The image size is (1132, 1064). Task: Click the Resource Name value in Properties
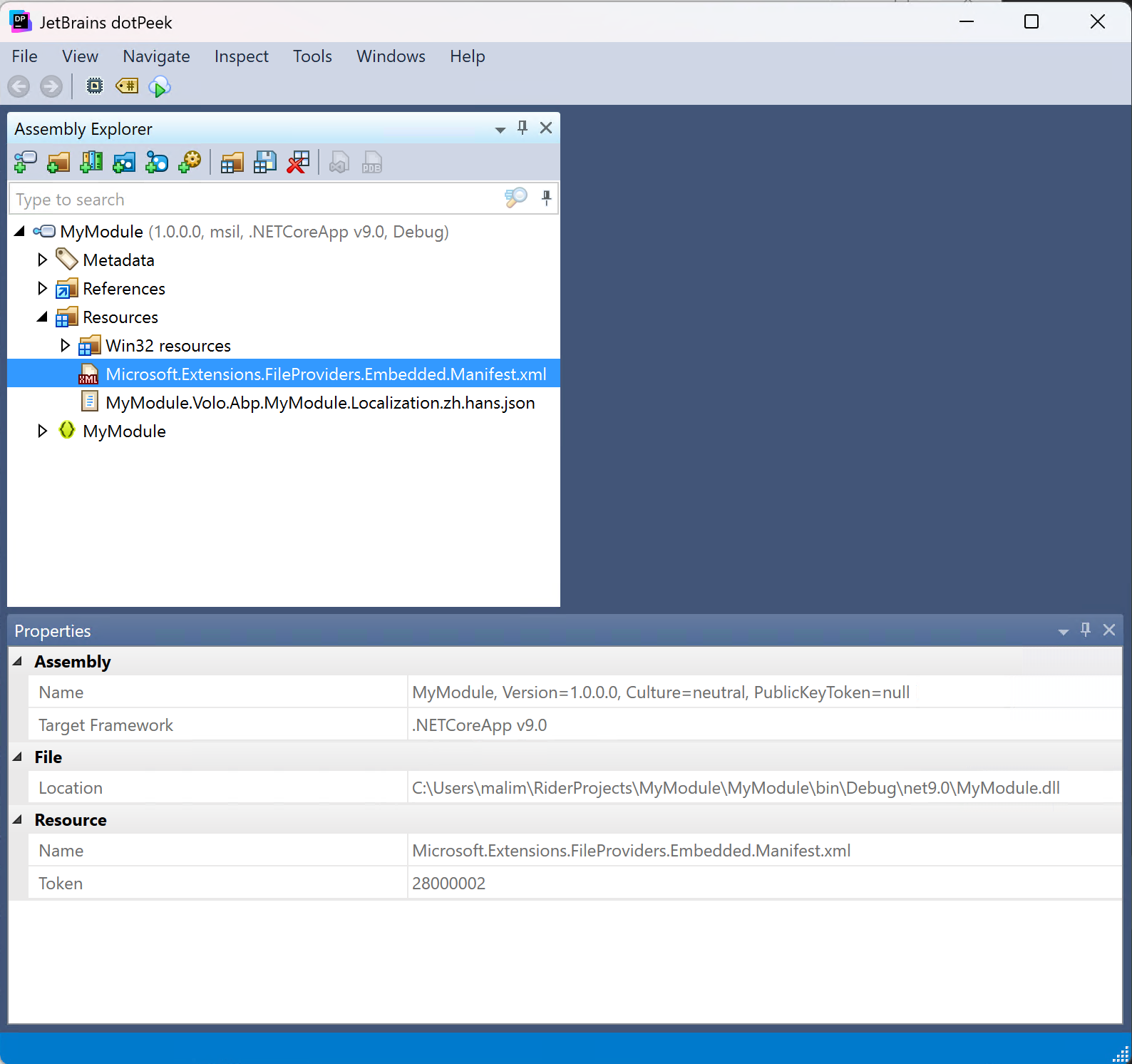tap(764, 850)
